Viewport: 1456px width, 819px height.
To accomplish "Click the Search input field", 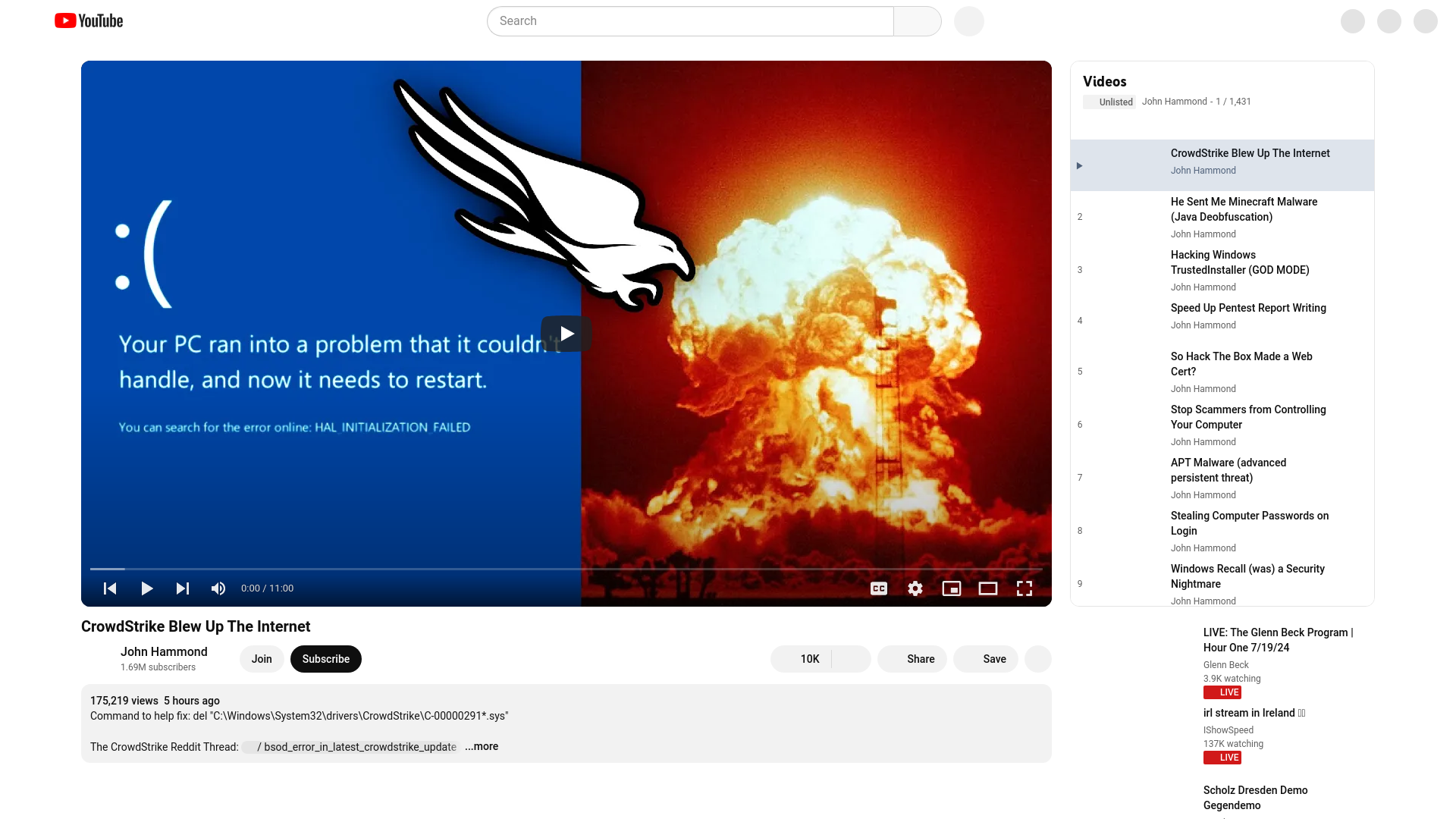I will pos(690,21).
